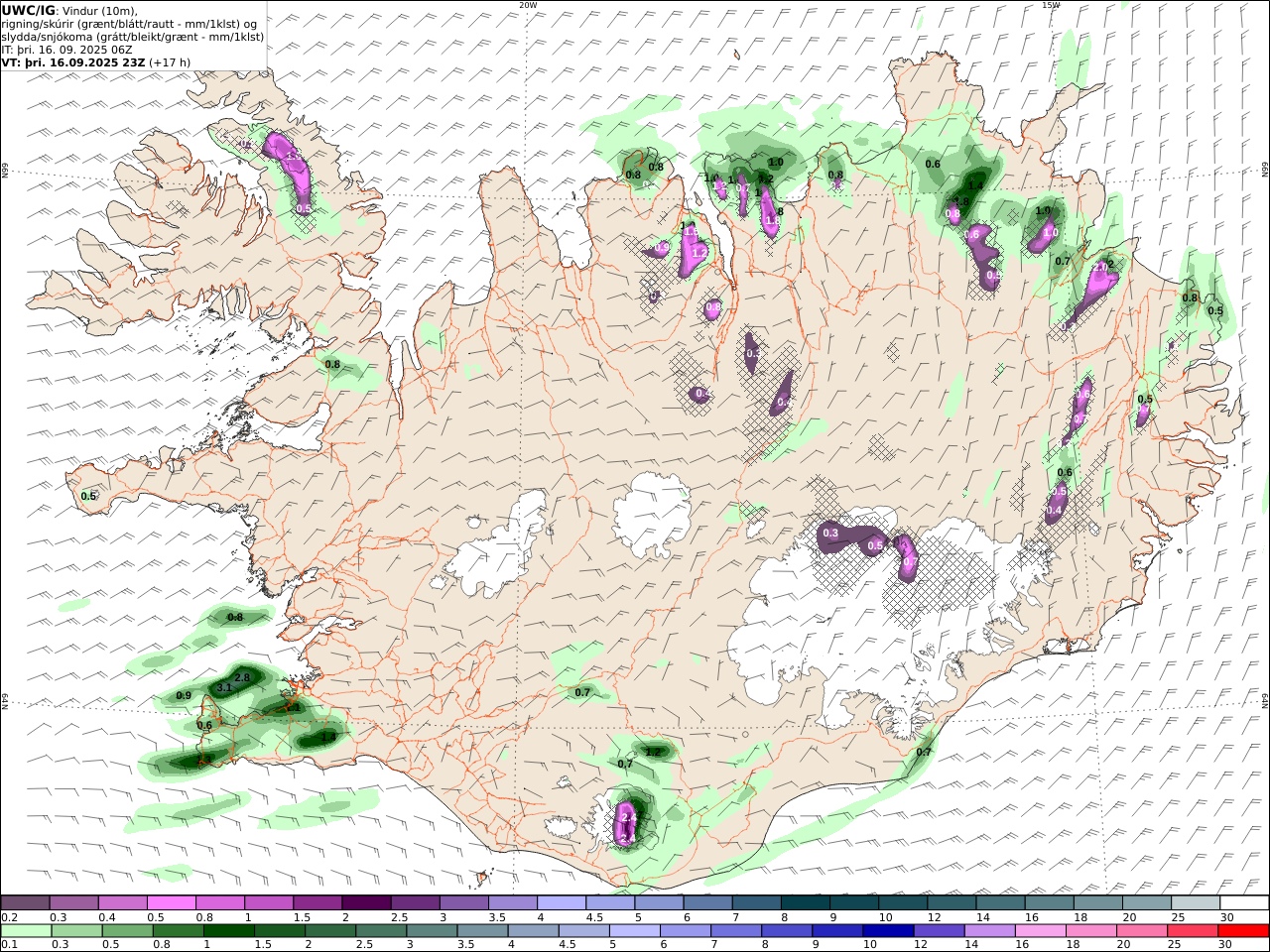The image size is (1270, 952).
Task: Select the bright red rain swatch at 30
Action: point(1243,931)
